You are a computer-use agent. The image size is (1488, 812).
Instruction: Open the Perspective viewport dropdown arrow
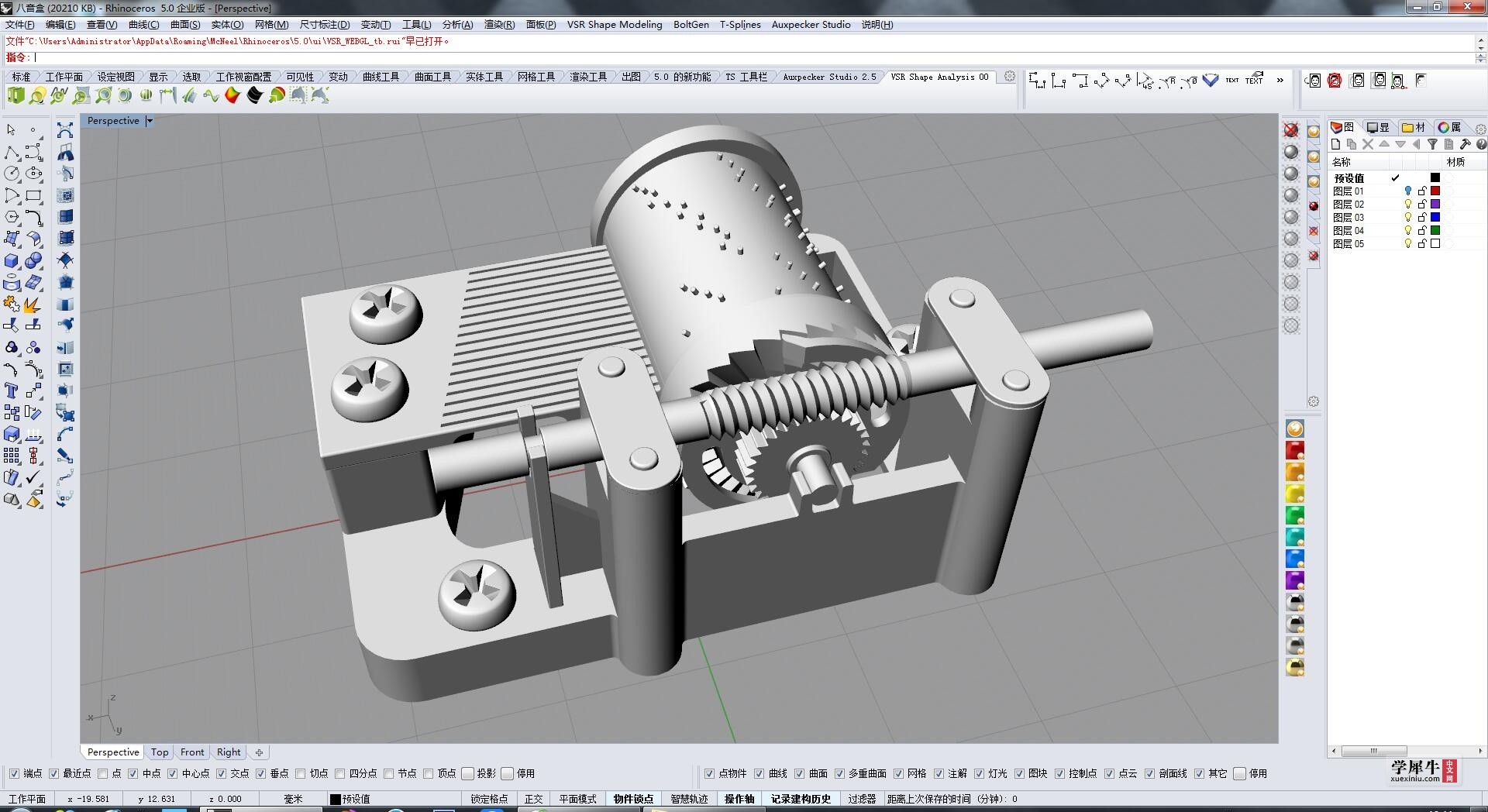coord(150,121)
